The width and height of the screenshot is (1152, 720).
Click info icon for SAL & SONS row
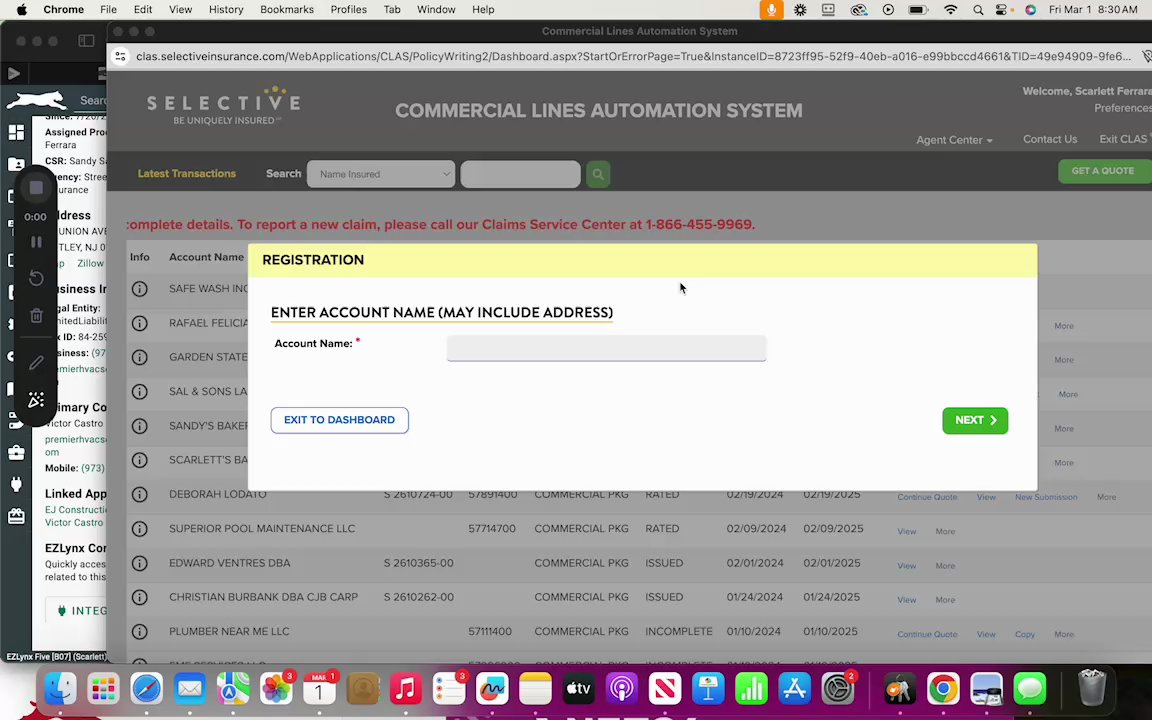point(140,392)
